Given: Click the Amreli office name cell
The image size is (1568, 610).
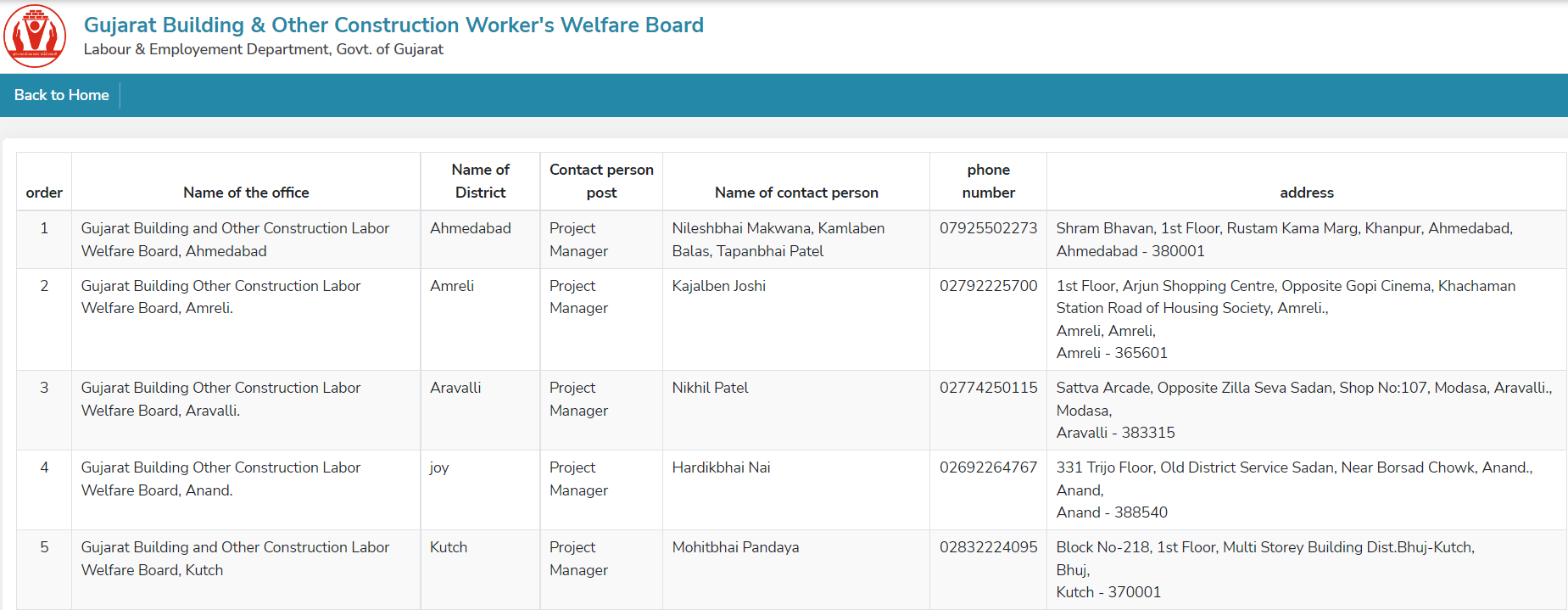Looking at the screenshot, I should coord(246,319).
